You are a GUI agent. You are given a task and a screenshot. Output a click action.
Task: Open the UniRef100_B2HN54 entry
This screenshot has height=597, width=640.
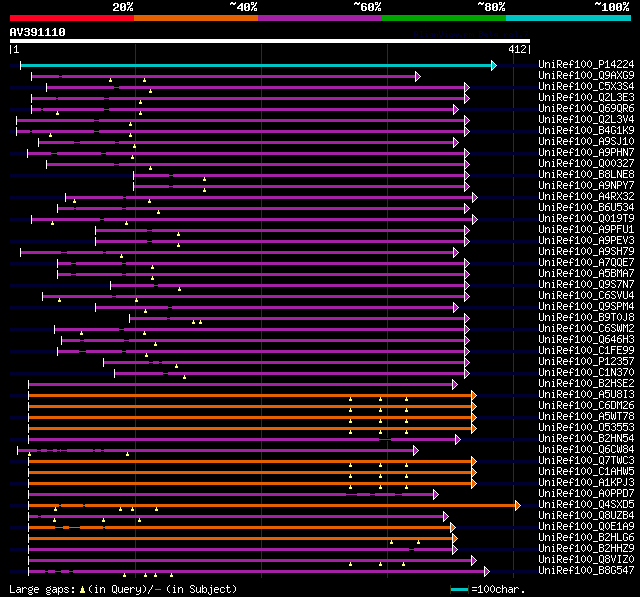pos(586,439)
